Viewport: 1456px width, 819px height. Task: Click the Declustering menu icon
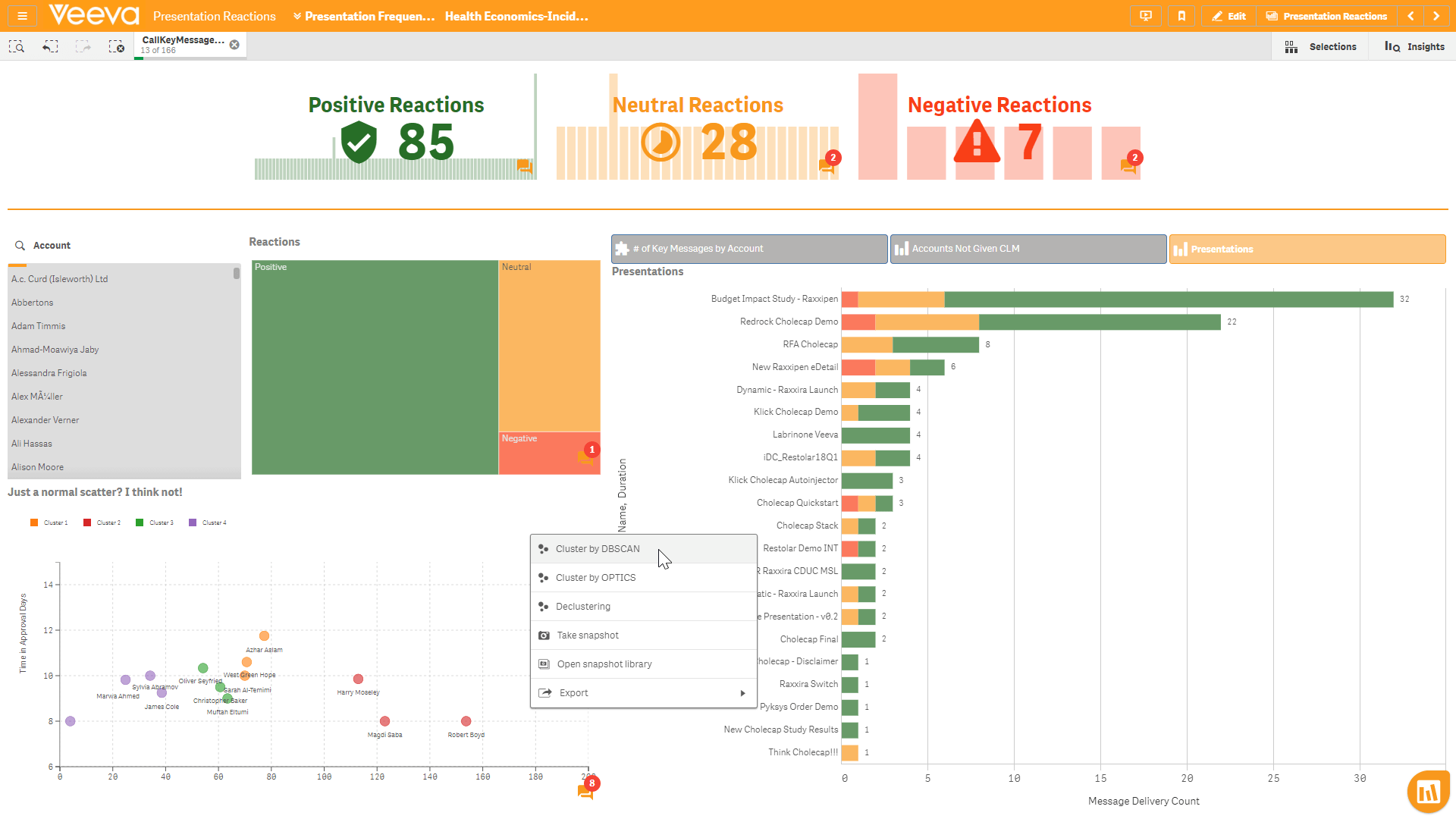(543, 607)
